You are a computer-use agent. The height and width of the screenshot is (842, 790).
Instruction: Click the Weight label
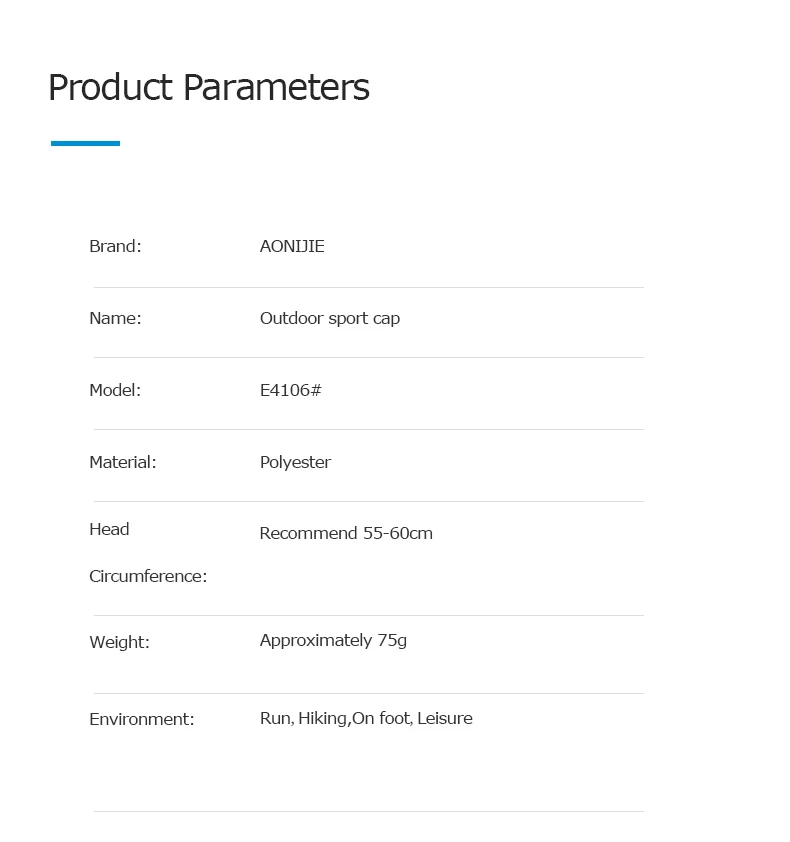pos(119,642)
